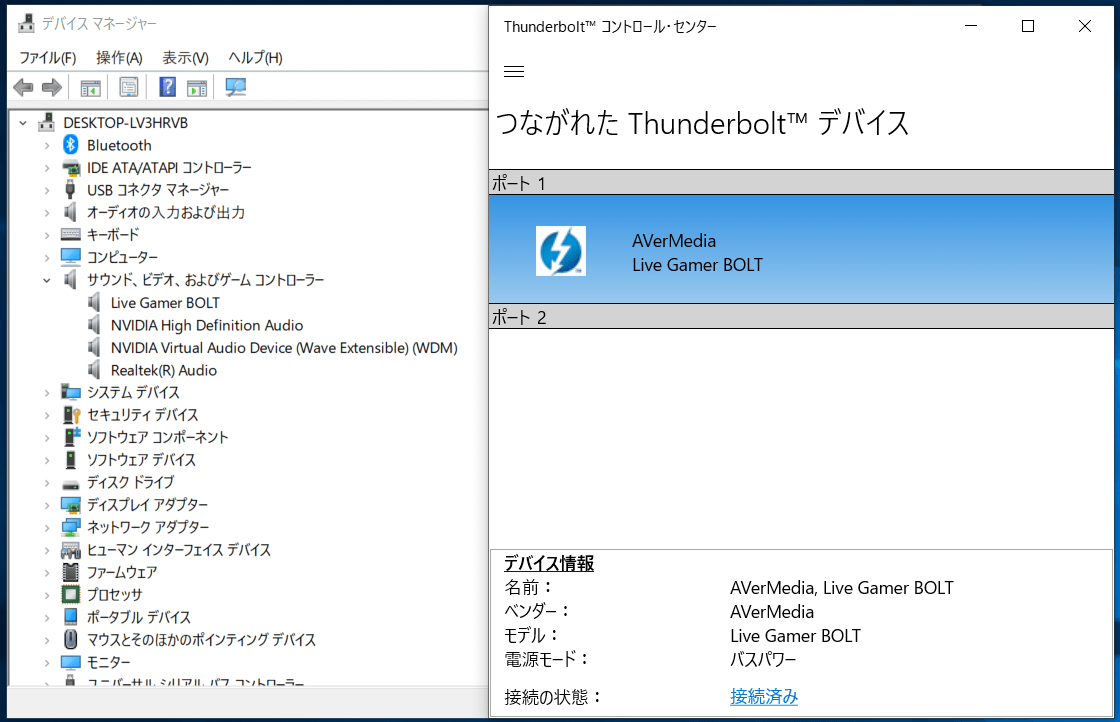
Task: Click the コンピューター monitor icon
Action: (71, 256)
